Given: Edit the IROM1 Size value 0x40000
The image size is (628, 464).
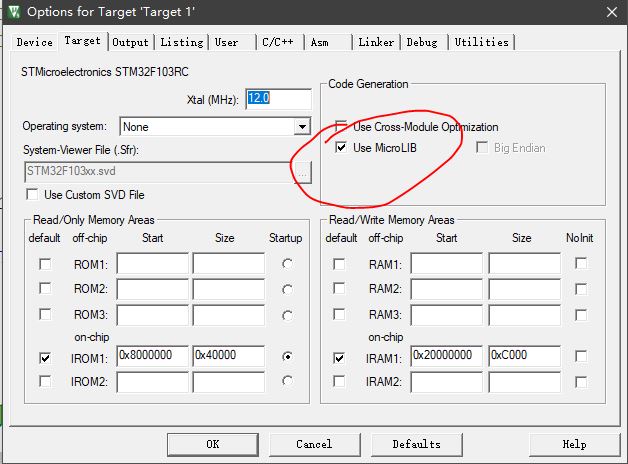Looking at the screenshot, I should click(228, 356).
